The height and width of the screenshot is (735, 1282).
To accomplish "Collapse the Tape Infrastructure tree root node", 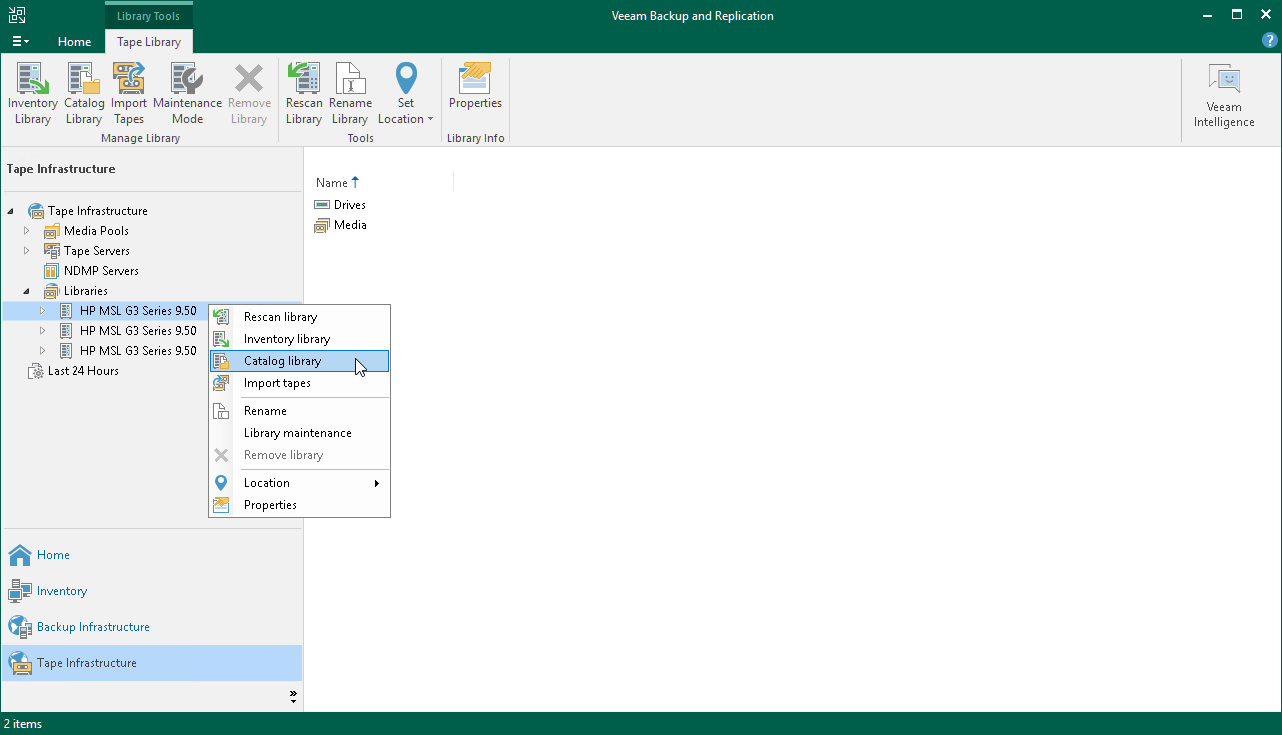I will click(11, 211).
